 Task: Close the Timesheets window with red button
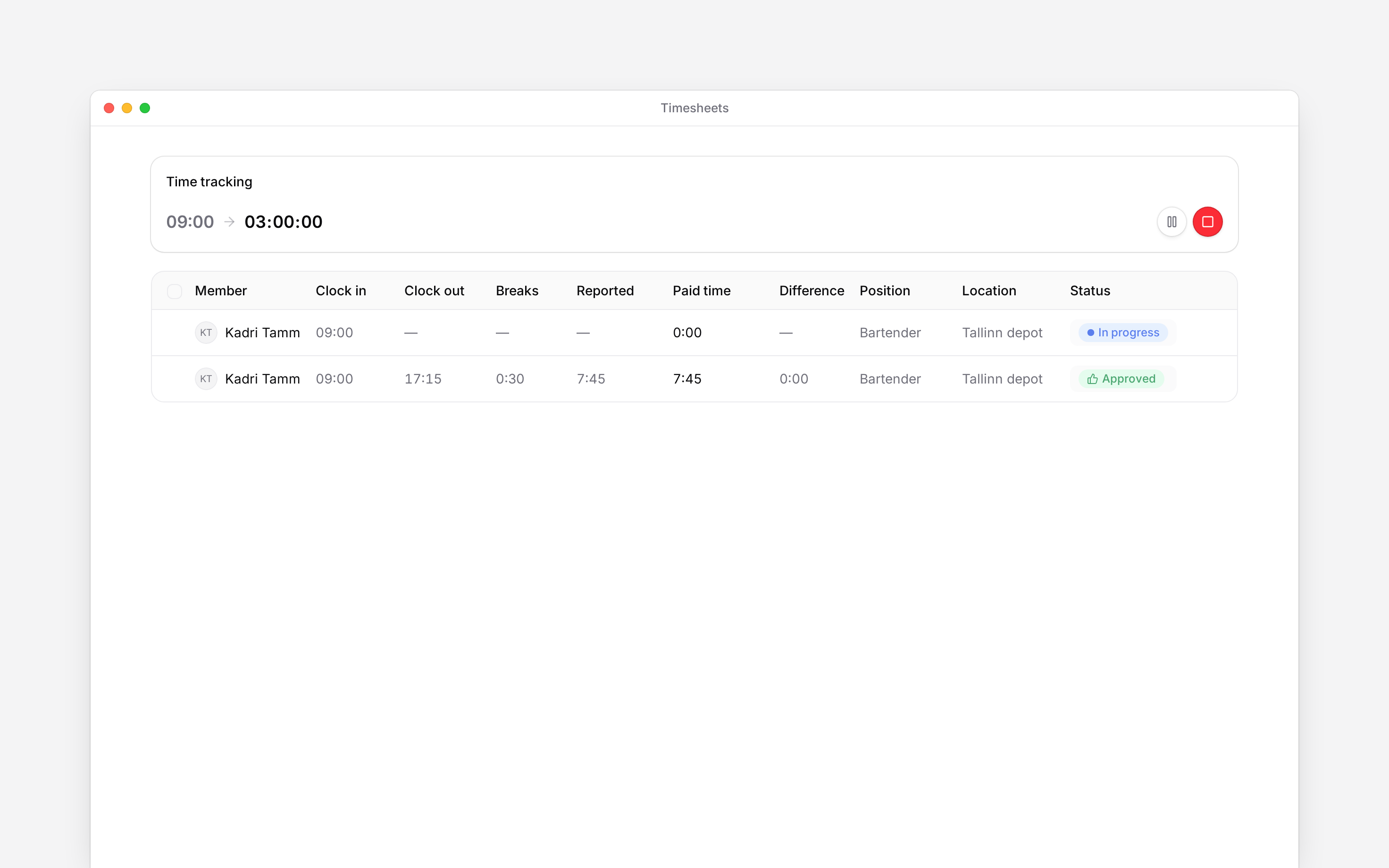point(109,108)
